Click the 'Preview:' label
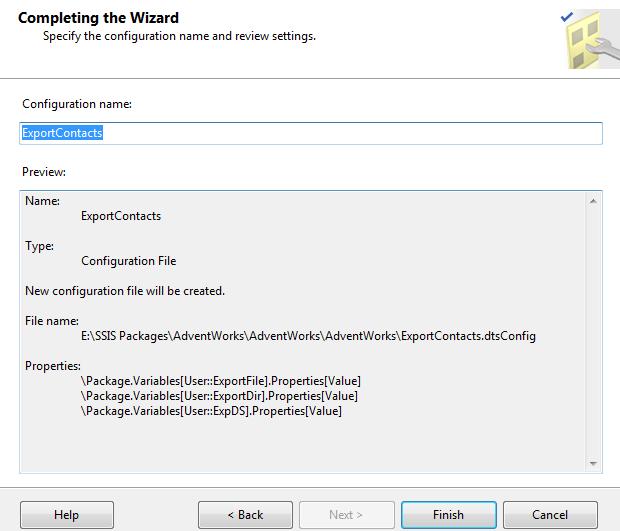This screenshot has width=620, height=531. point(44,171)
